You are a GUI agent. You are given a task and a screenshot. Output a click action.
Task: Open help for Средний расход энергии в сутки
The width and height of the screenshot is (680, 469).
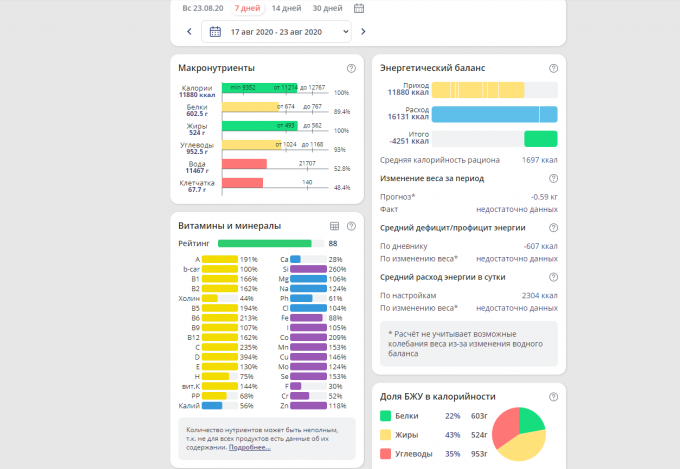(x=553, y=277)
